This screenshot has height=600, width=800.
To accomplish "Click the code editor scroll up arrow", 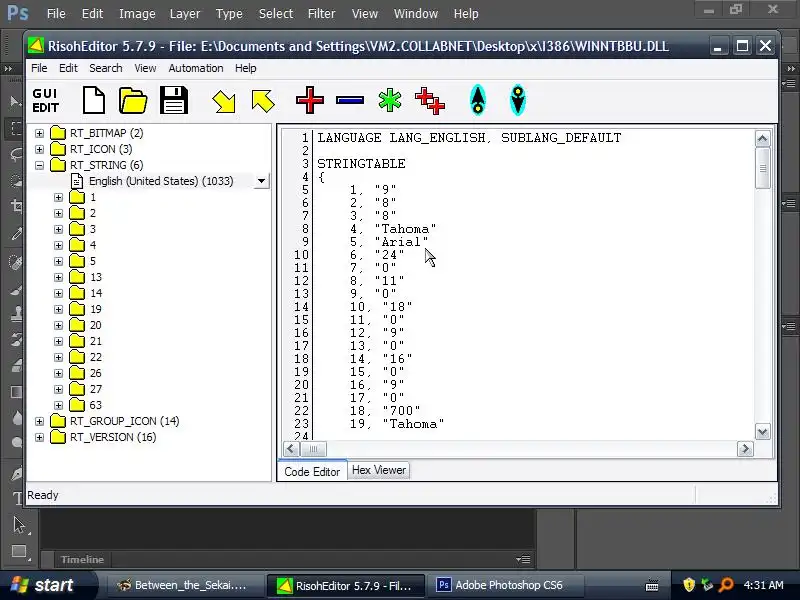I will tap(762, 138).
